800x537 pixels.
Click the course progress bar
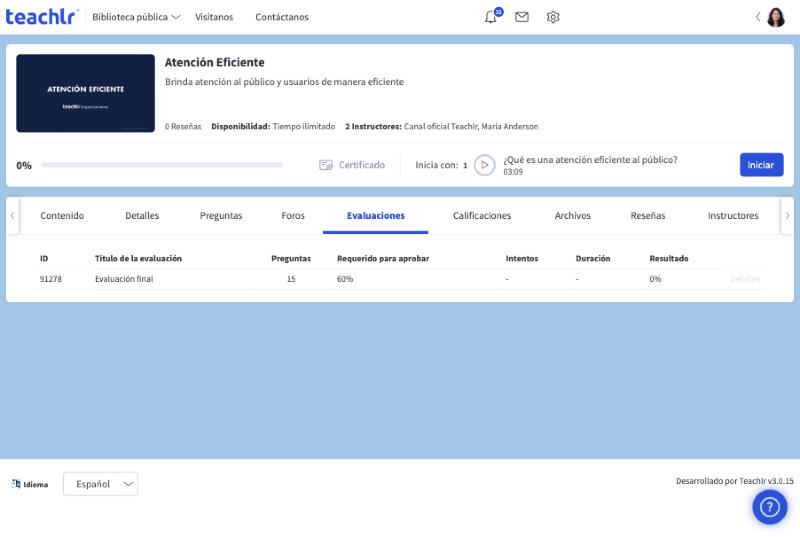(162, 165)
